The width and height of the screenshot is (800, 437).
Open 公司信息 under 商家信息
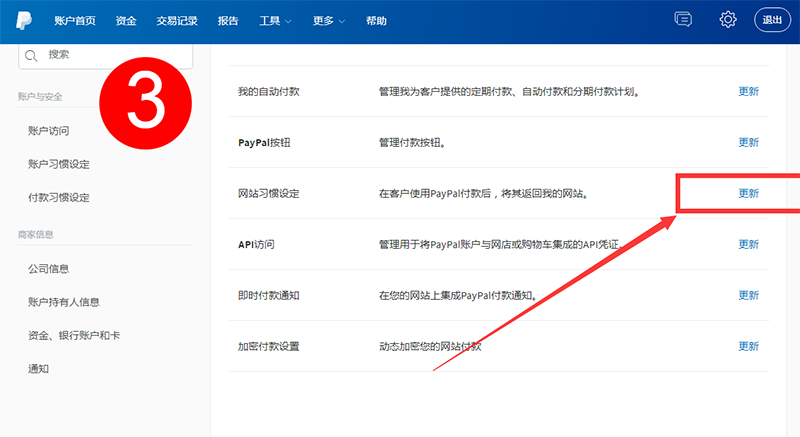49,268
